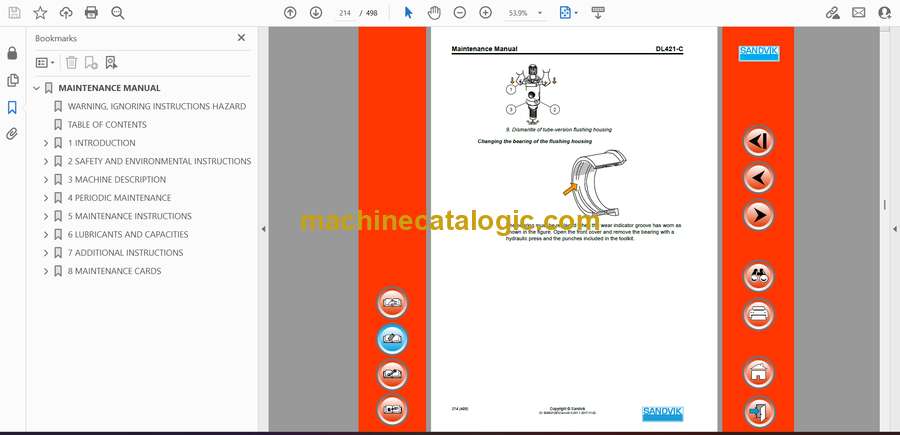Click the Save file icon
The width and height of the screenshot is (900, 435).
pos(14,13)
